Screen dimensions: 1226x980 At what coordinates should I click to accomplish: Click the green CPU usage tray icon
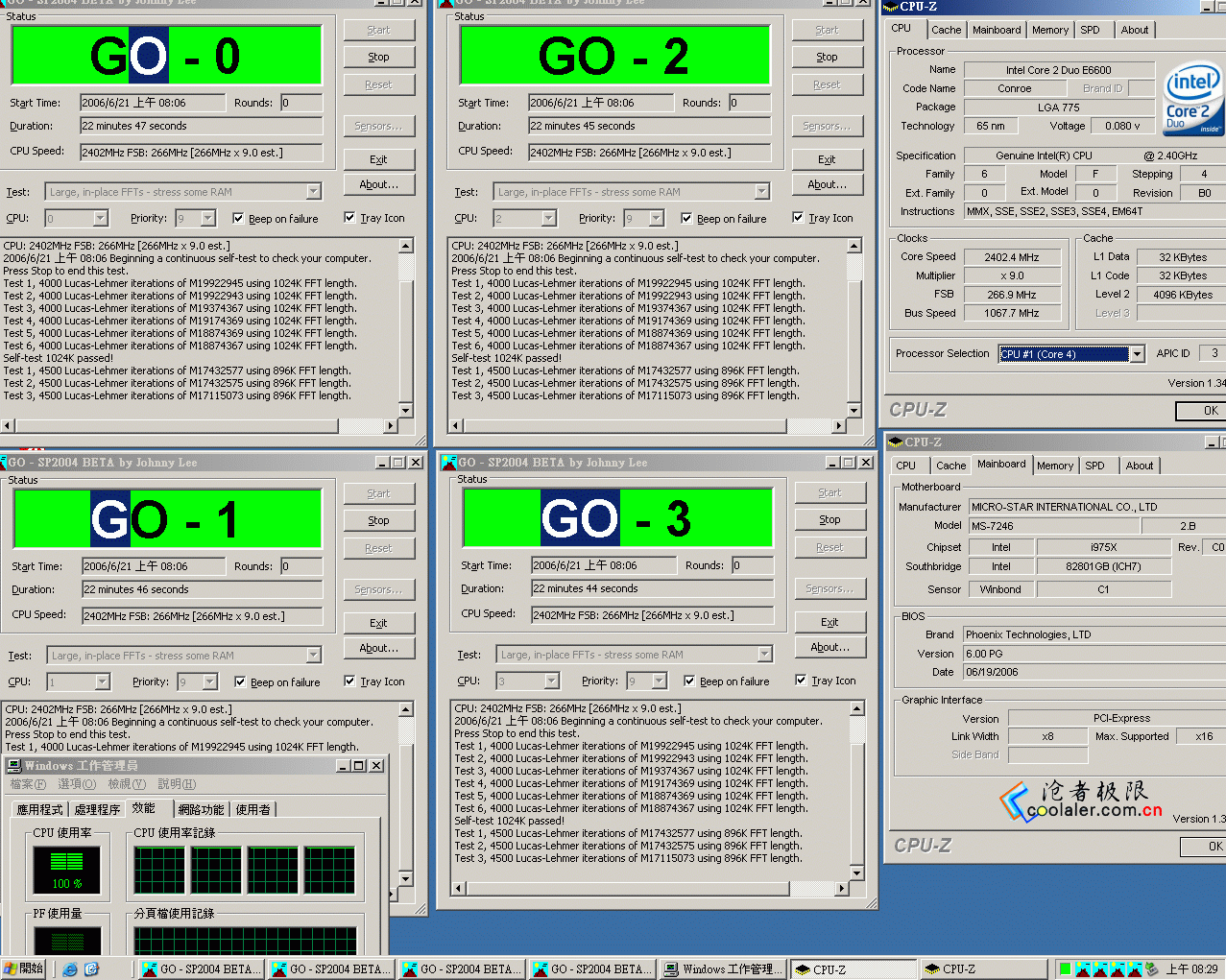click(1065, 968)
